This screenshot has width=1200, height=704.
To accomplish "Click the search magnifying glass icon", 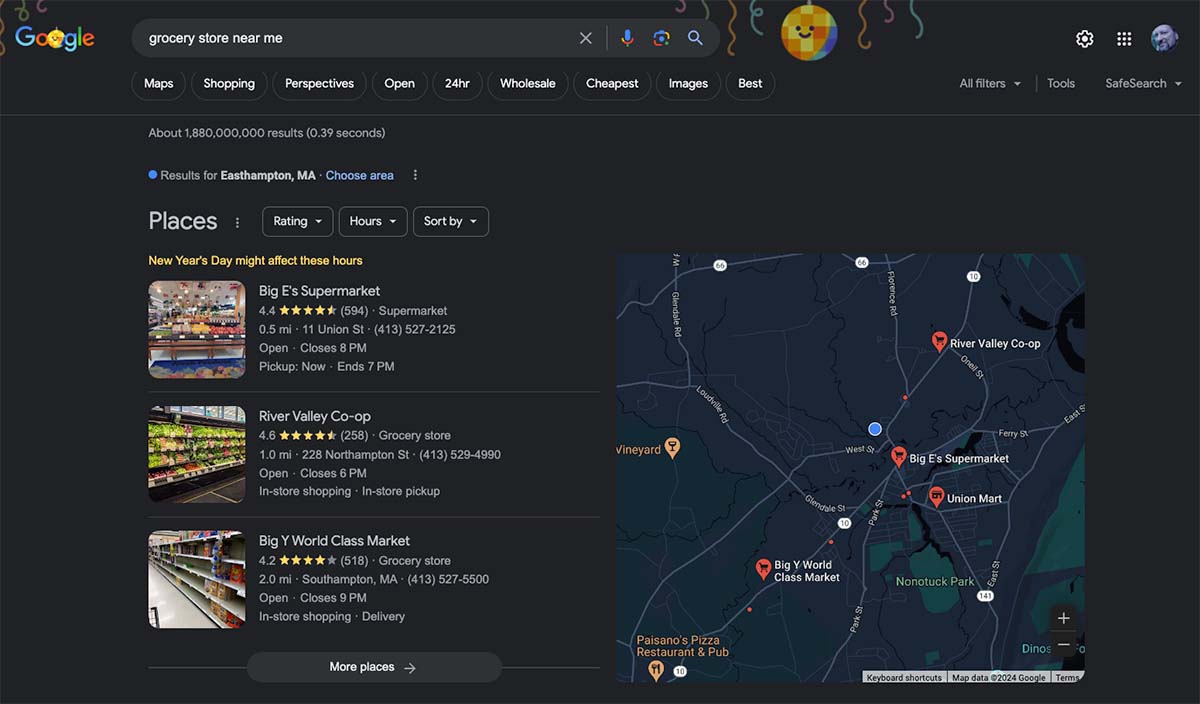I will pyautogui.click(x=695, y=37).
